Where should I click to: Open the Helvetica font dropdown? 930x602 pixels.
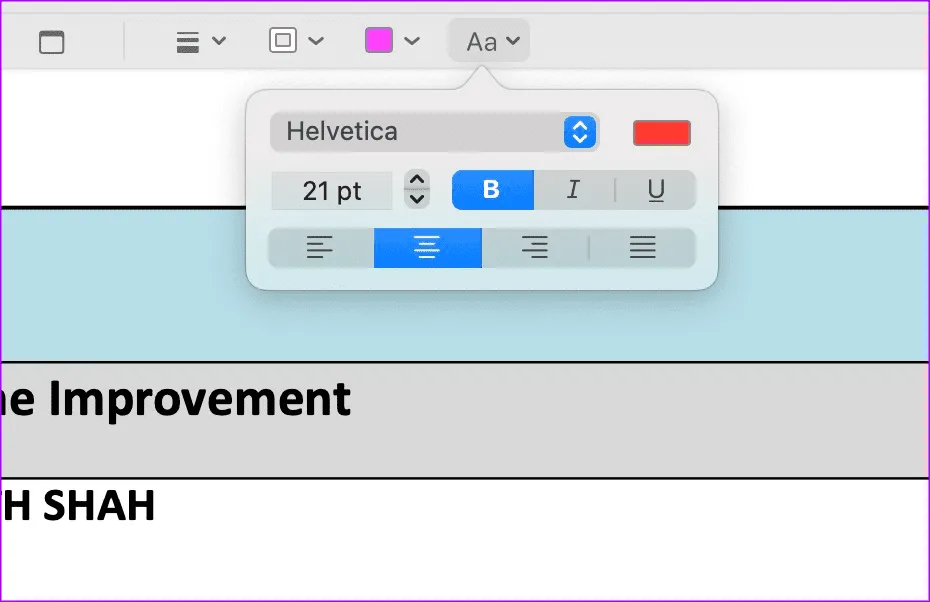tap(434, 132)
